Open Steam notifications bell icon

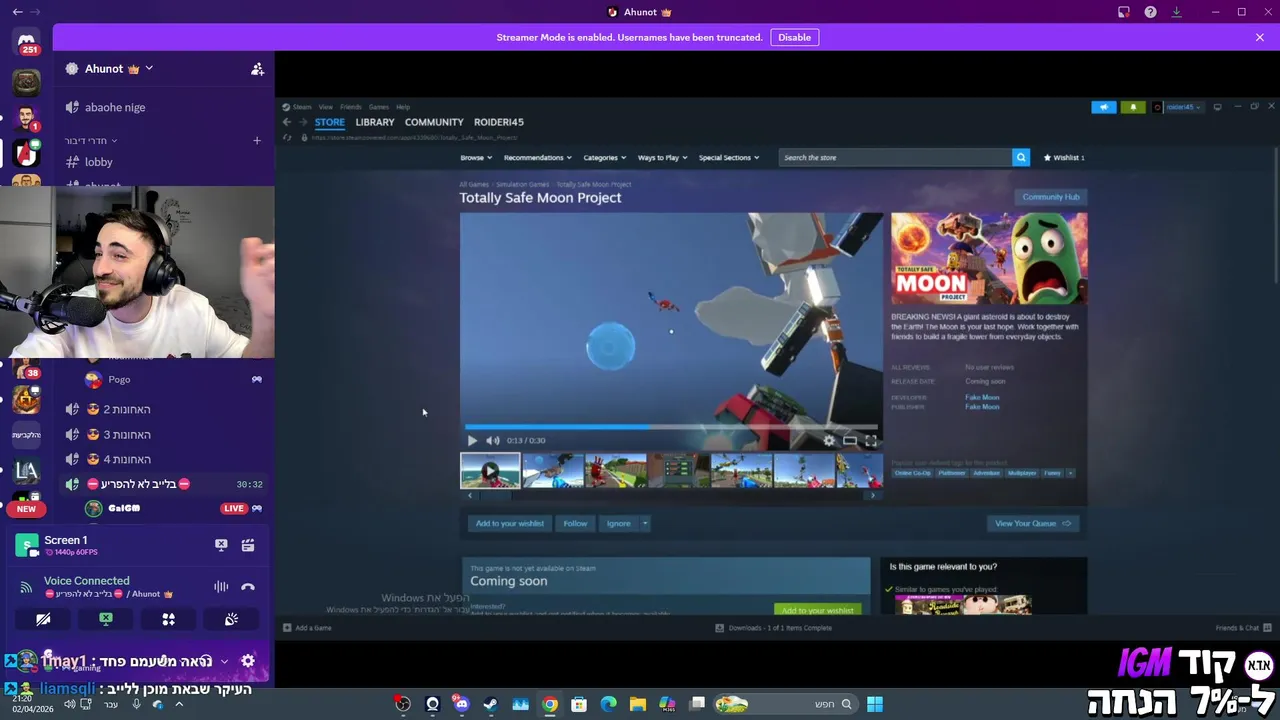pos(1133,107)
